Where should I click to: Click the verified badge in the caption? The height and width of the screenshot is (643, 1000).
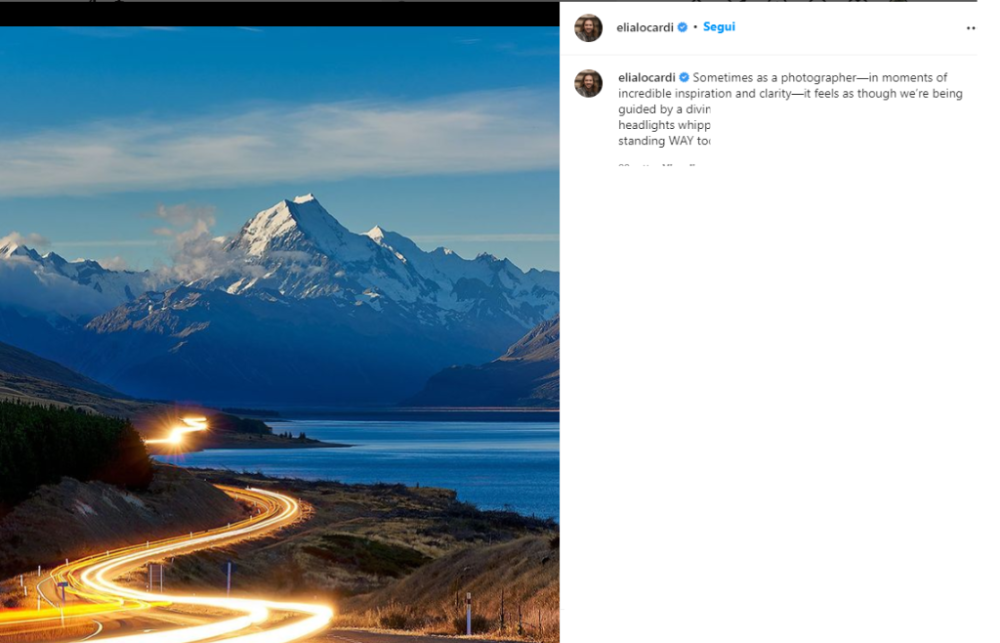tap(684, 77)
